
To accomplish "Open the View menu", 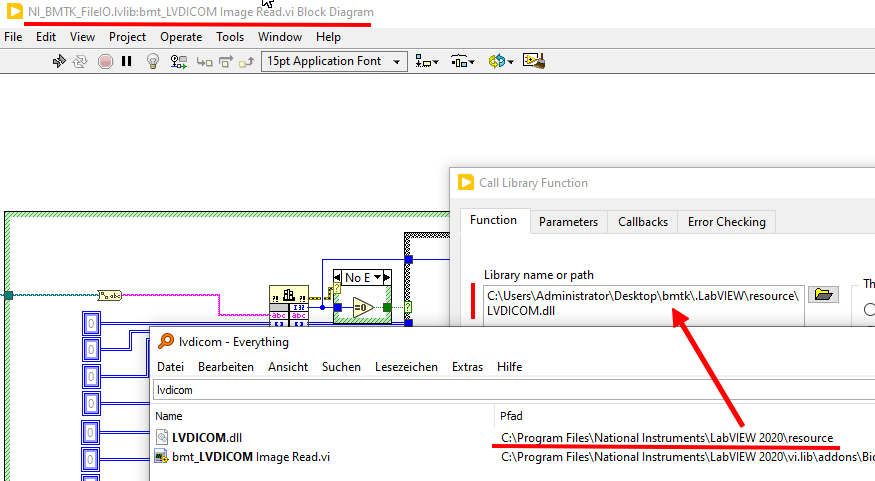I will 82,37.
